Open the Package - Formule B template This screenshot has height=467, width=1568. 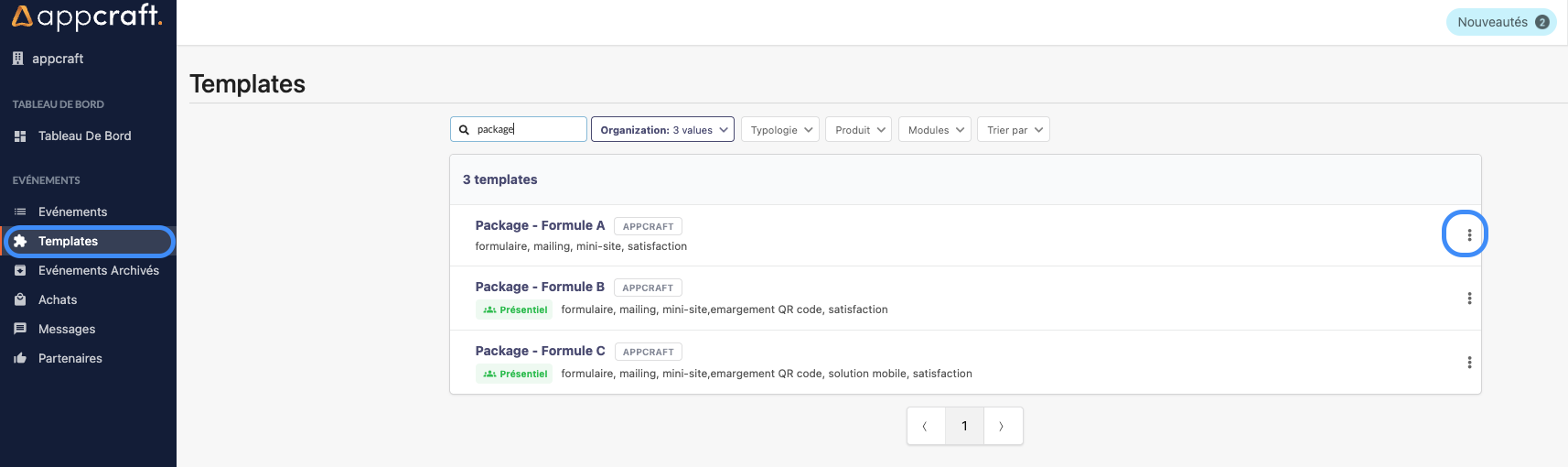point(540,287)
